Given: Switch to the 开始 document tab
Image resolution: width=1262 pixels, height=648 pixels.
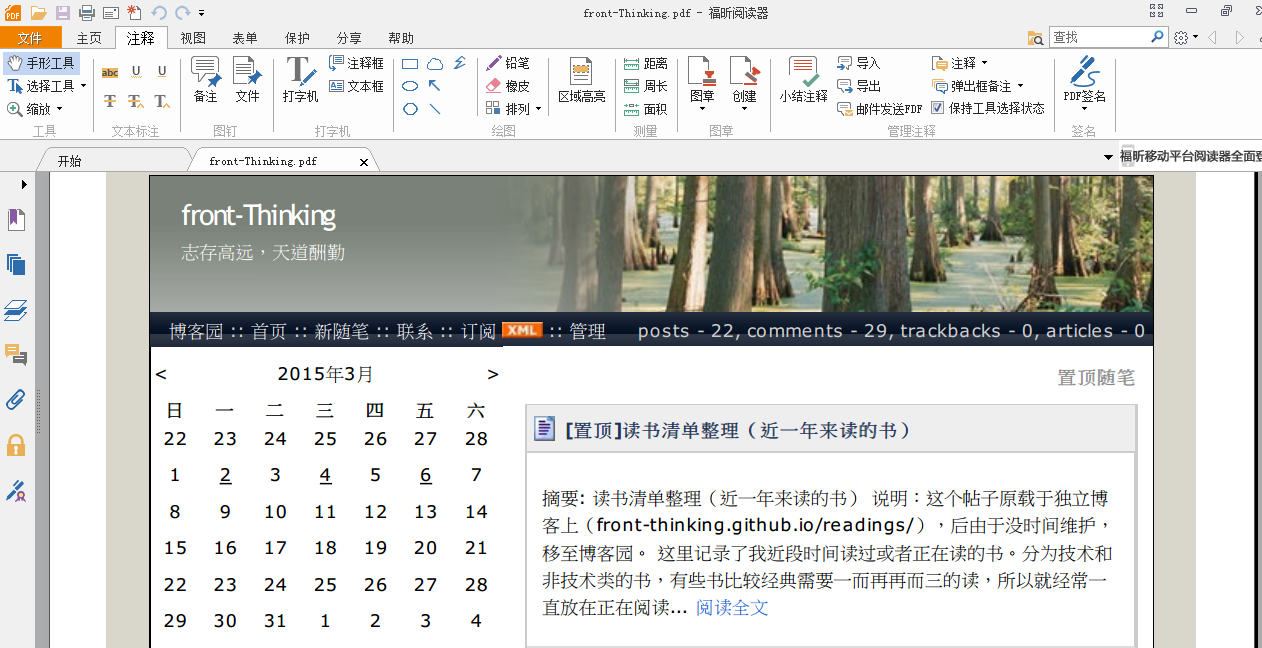Looking at the screenshot, I should click(69, 161).
